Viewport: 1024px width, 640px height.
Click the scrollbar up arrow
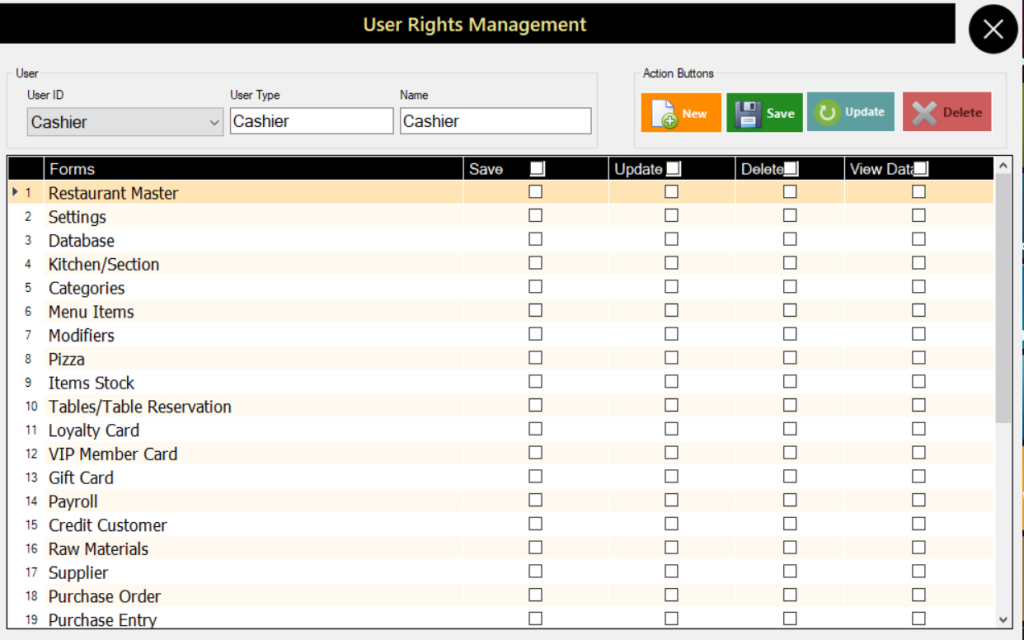[1003, 166]
